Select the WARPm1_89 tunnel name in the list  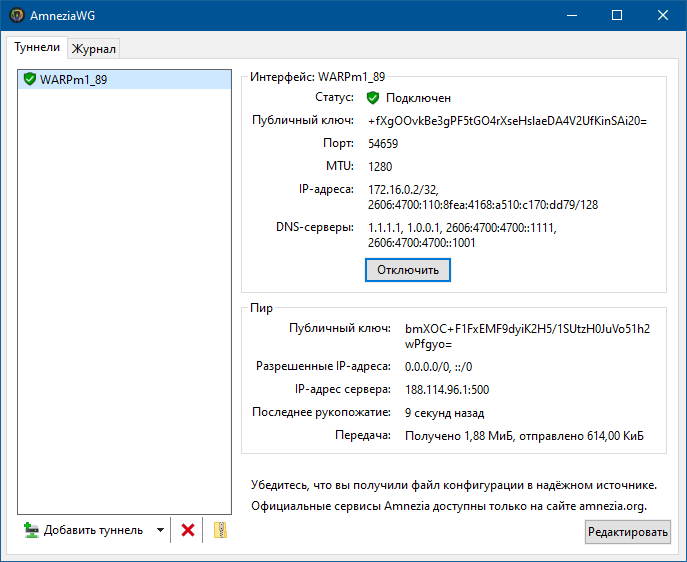coord(72,79)
